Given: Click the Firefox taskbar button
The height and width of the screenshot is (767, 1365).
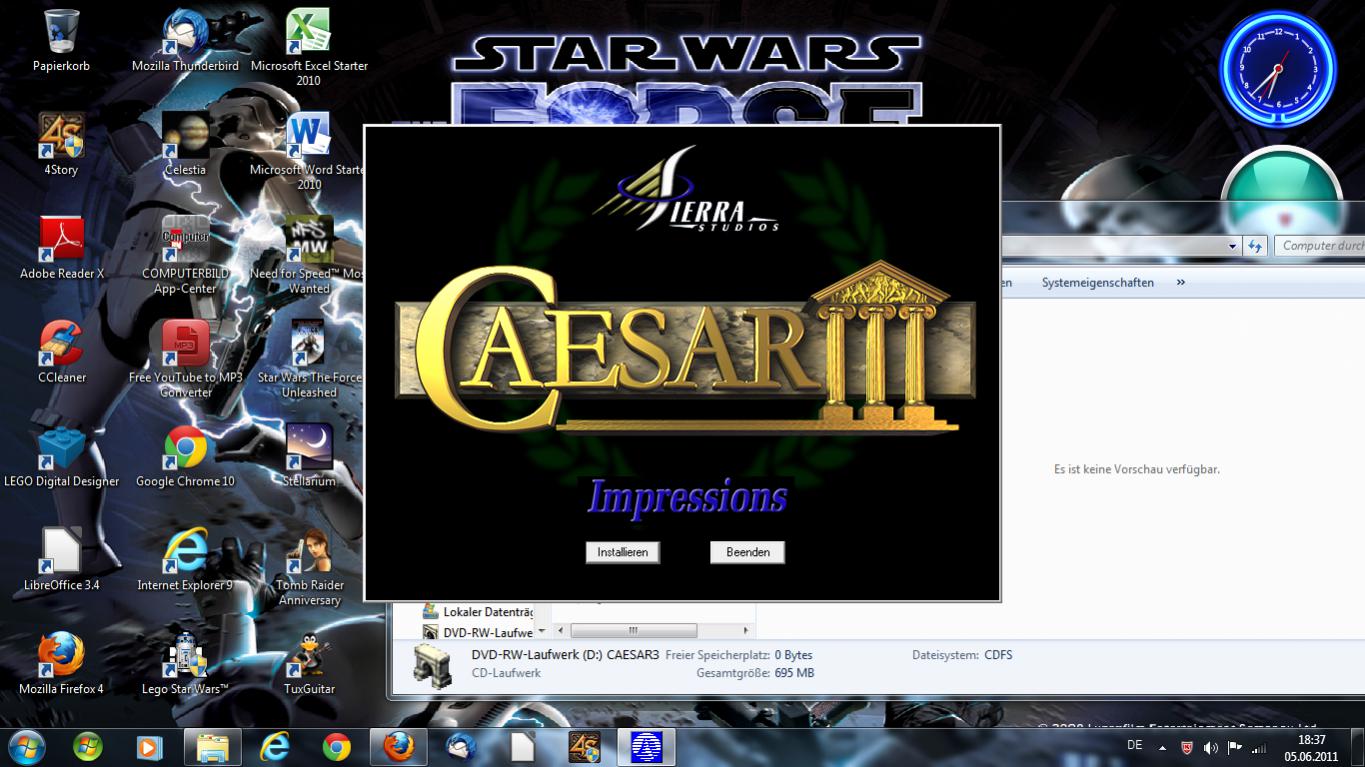Looking at the screenshot, I should [398, 747].
